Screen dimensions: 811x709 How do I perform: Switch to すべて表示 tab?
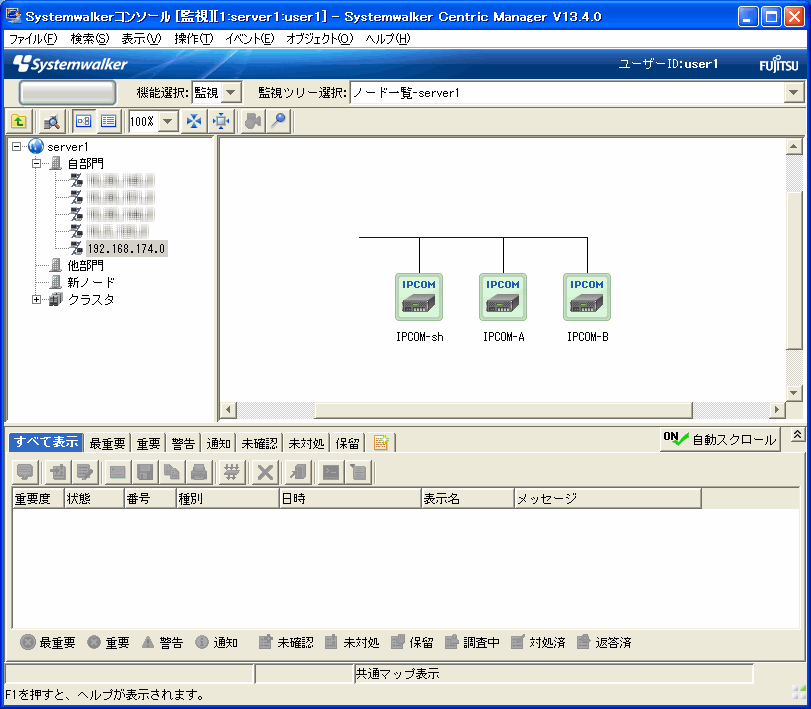click(46, 442)
